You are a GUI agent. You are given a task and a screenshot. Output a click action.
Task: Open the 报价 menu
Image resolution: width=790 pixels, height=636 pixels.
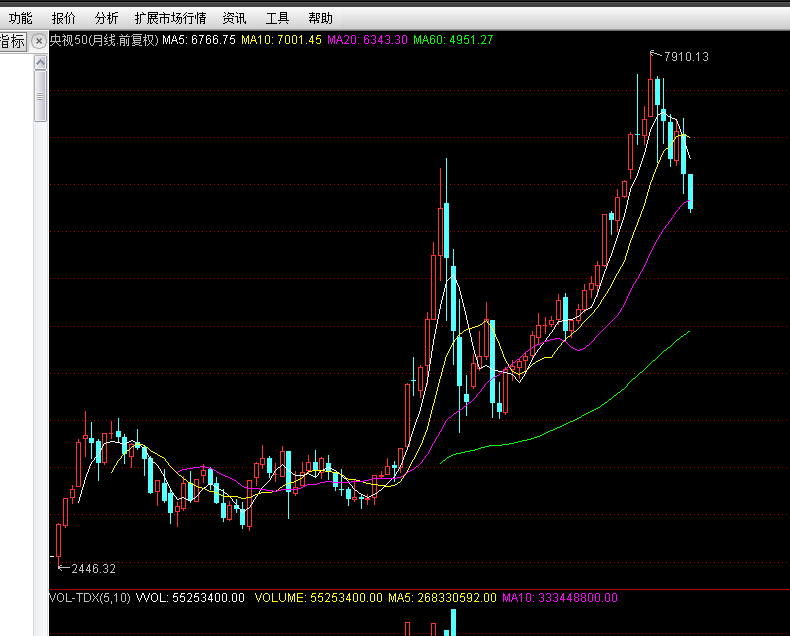[63, 19]
